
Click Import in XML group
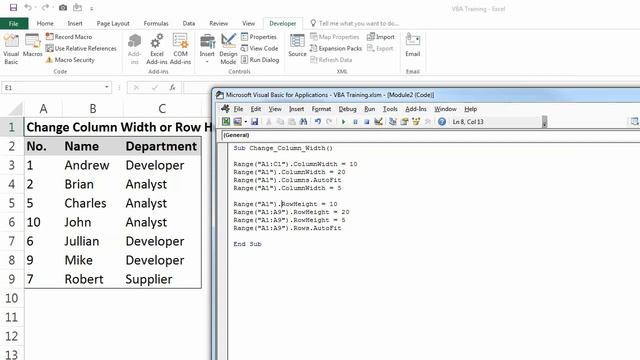click(380, 37)
